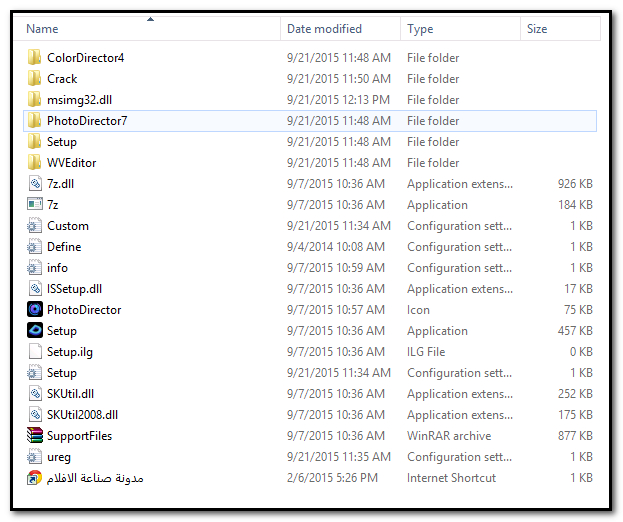Select the WVEditor folder name
The height and width of the screenshot is (522, 623).
tap(72, 163)
